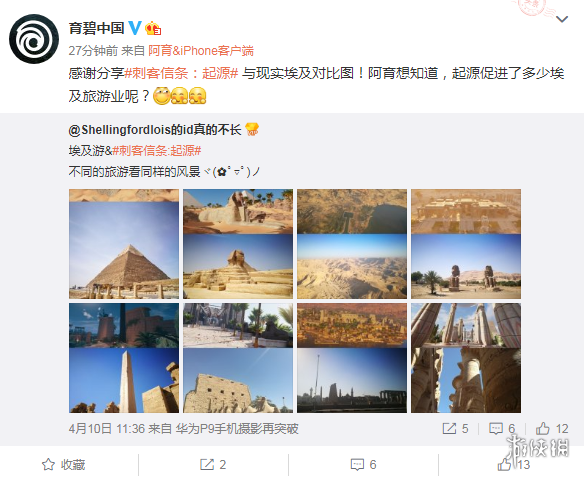View the temple columns thumbnail

click(x=466, y=358)
